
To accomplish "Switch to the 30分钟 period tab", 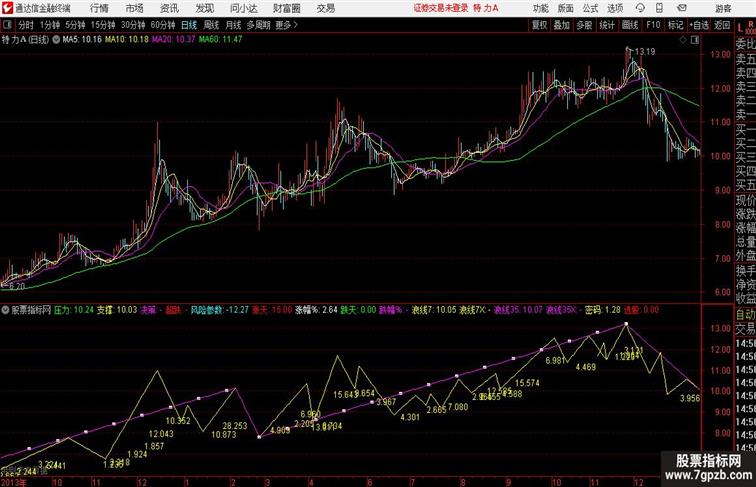I will 133,25.
